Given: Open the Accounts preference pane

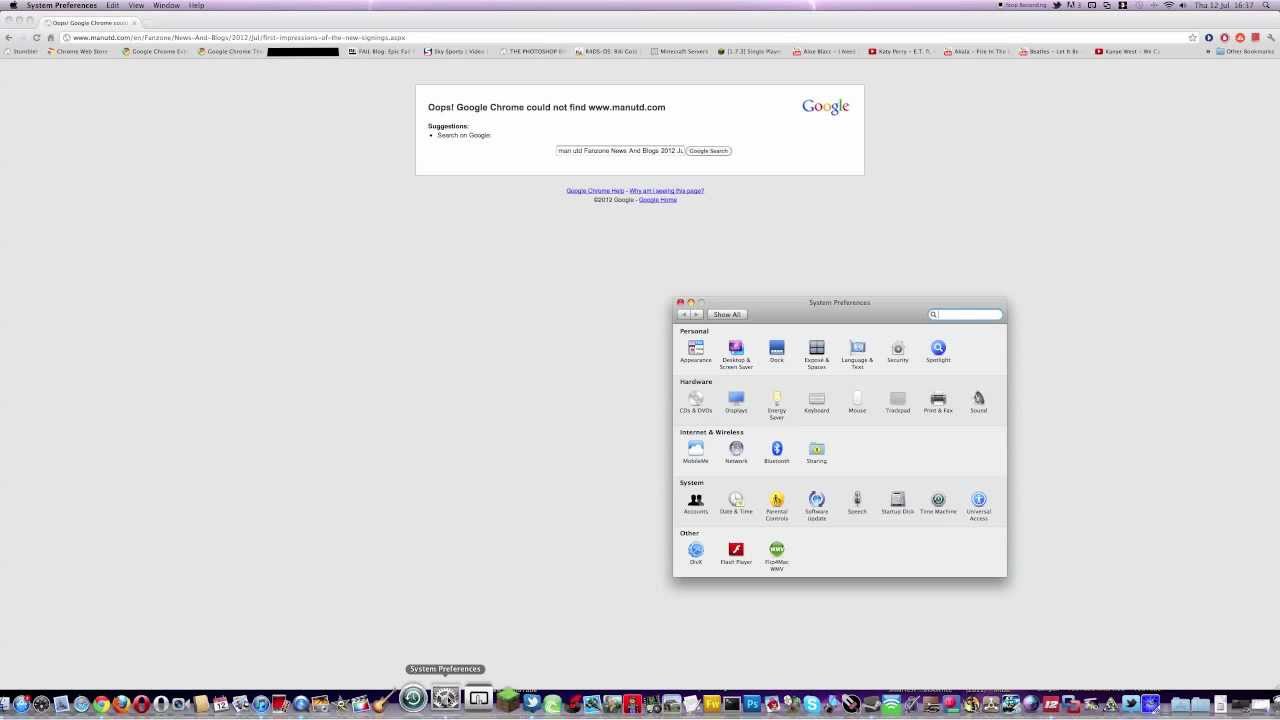Looking at the screenshot, I should click(x=696, y=503).
